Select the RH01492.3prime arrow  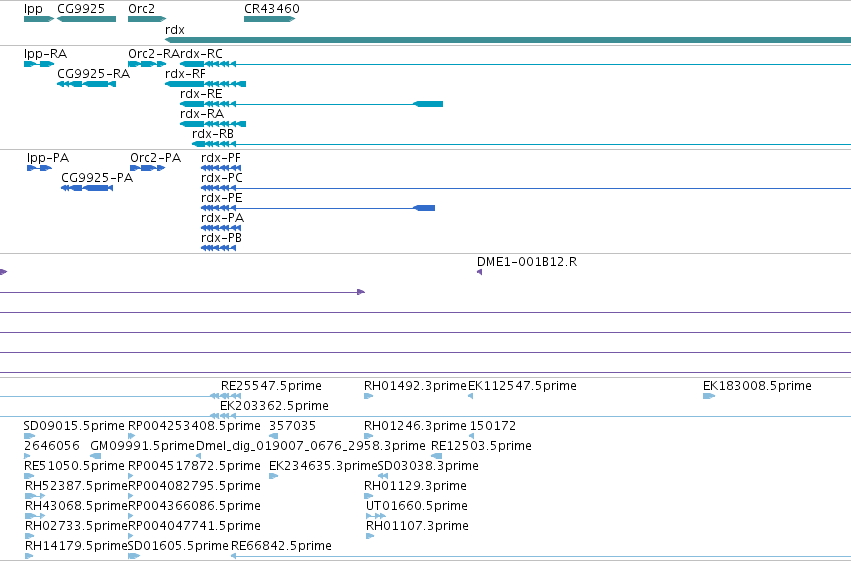(x=369, y=396)
